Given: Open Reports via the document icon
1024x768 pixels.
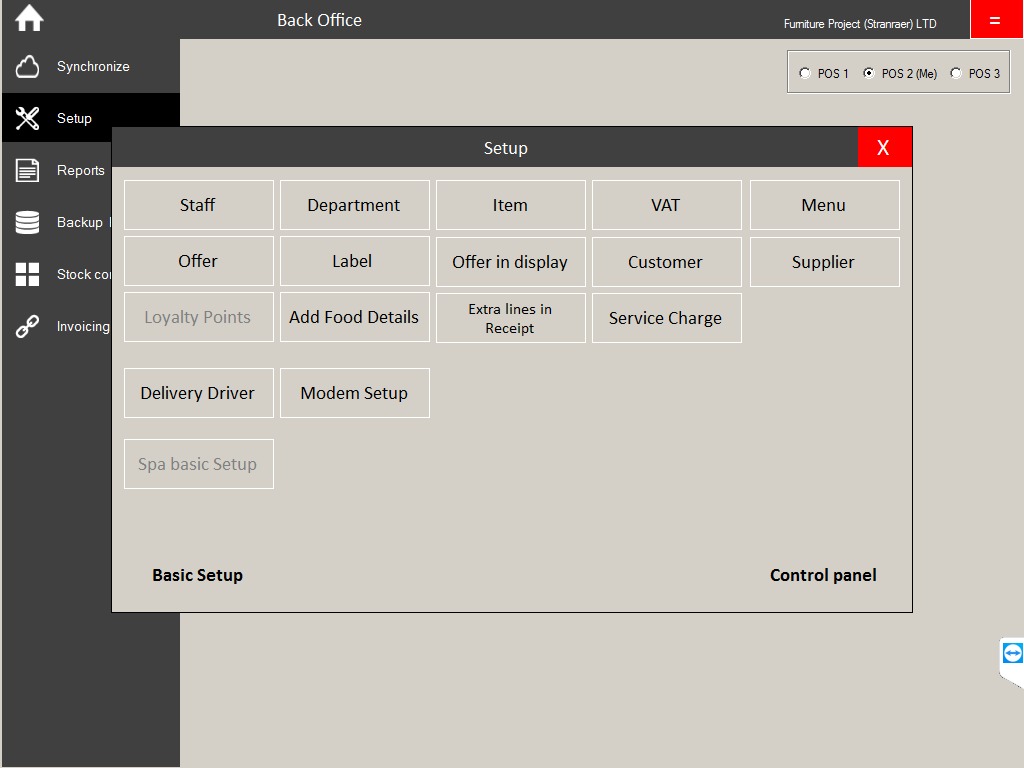Looking at the screenshot, I should (28, 171).
